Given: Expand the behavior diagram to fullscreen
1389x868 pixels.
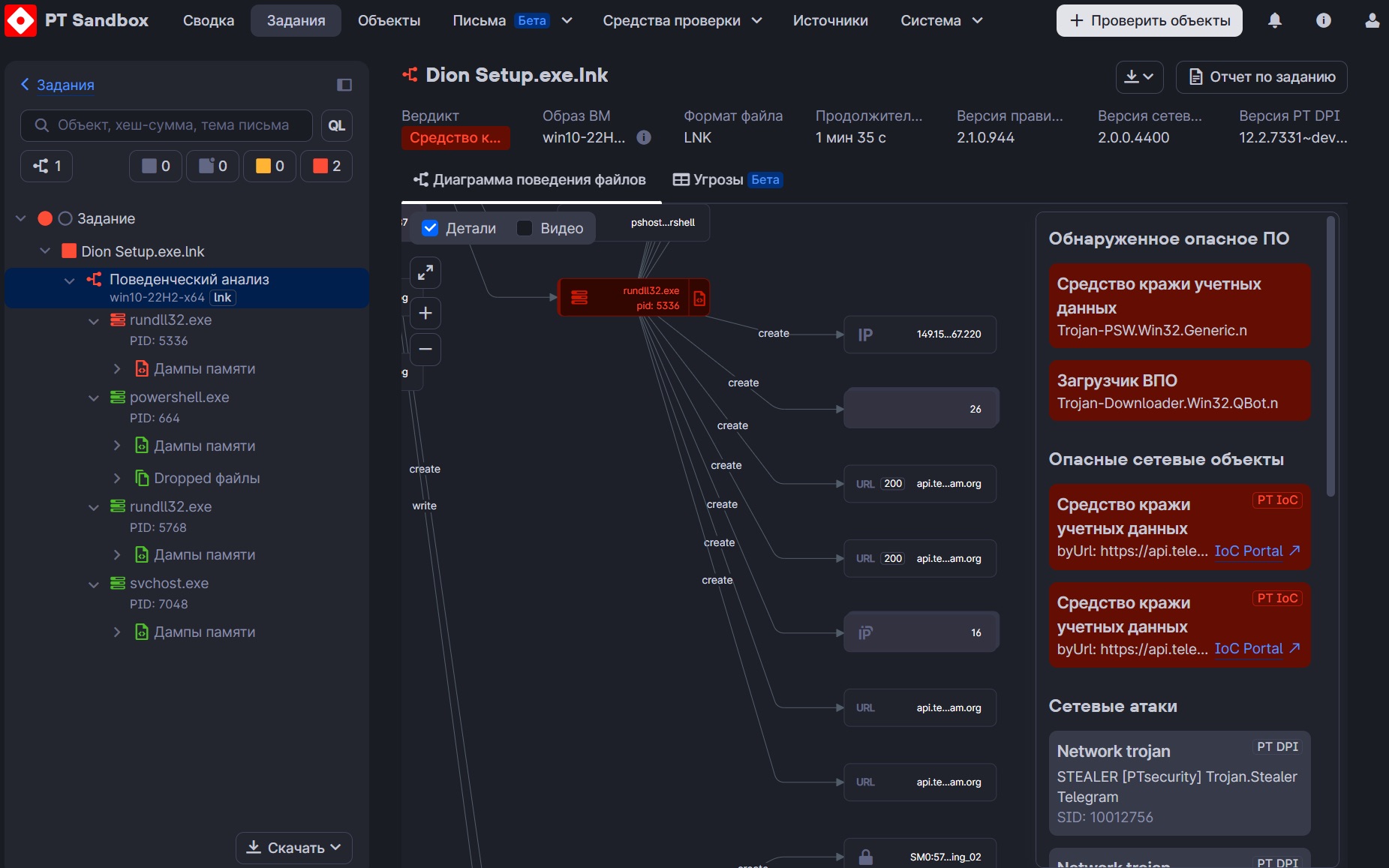Looking at the screenshot, I should 425,273.
